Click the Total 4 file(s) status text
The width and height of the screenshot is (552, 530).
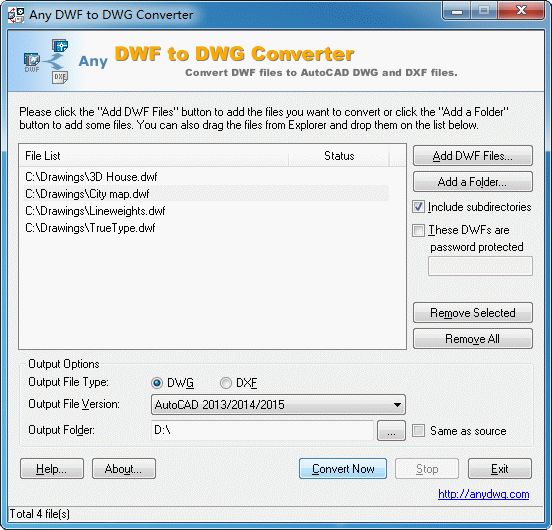pyautogui.click(x=39, y=514)
